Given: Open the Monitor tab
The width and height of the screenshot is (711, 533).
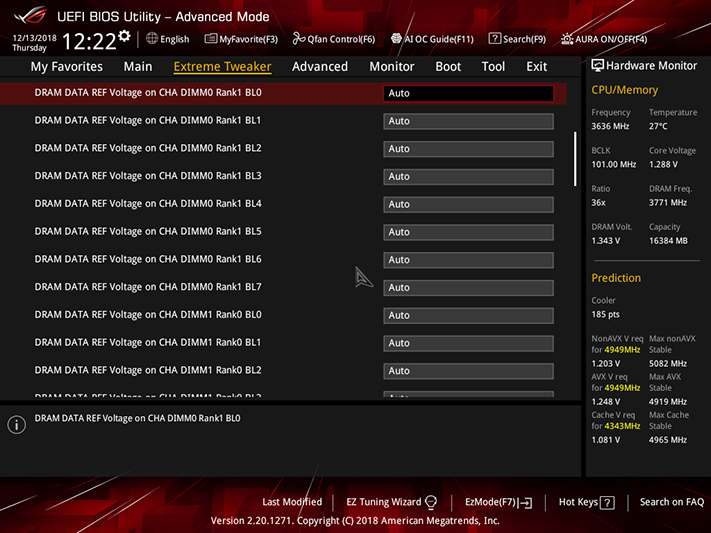Looking at the screenshot, I should pyautogui.click(x=392, y=67).
